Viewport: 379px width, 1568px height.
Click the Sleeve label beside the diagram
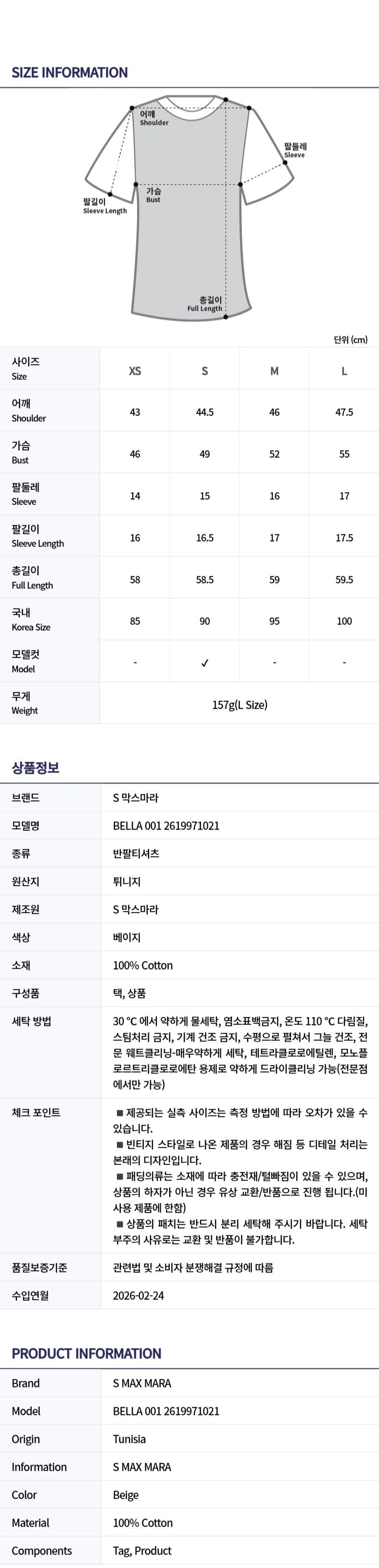coord(294,150)
